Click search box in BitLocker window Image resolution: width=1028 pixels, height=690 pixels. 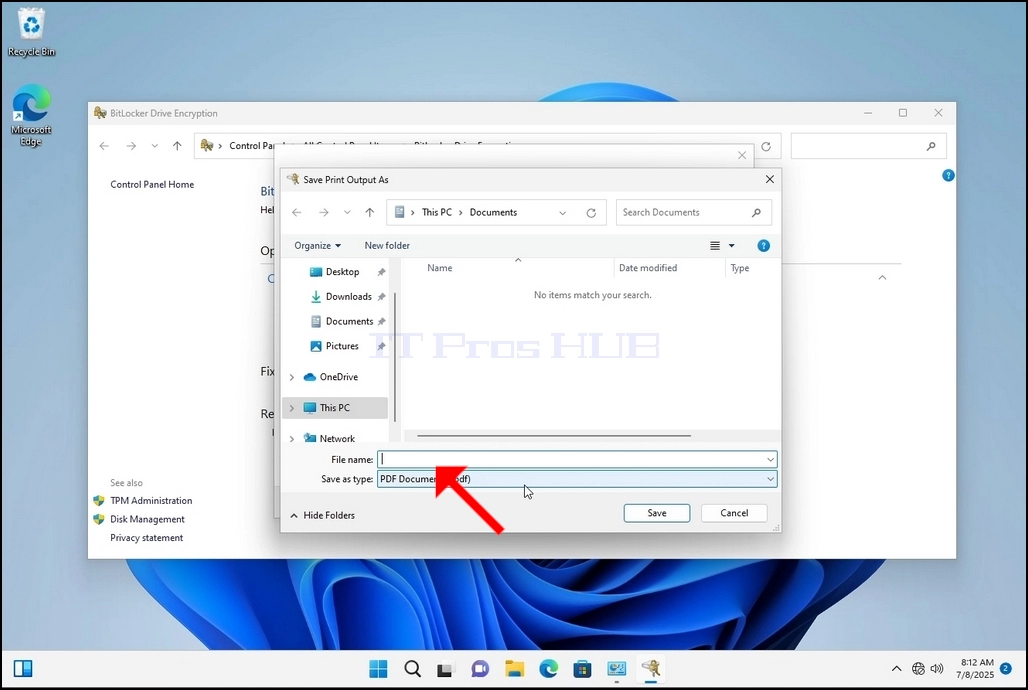tap(868, 146)
